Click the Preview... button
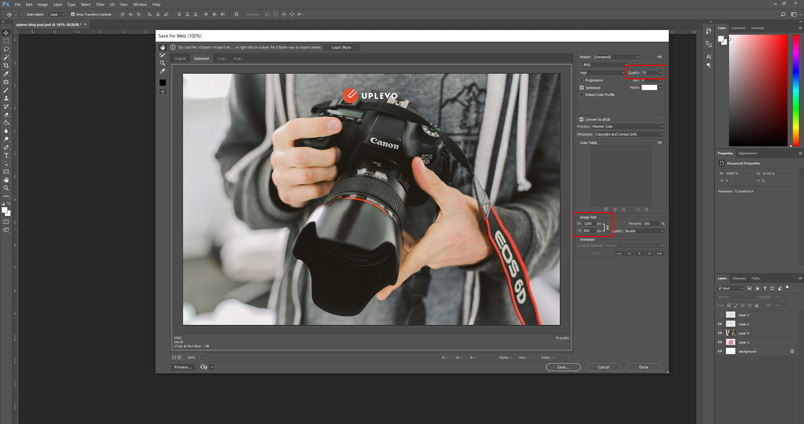Screen dimensions: 804x424 (x=183, y=367)
